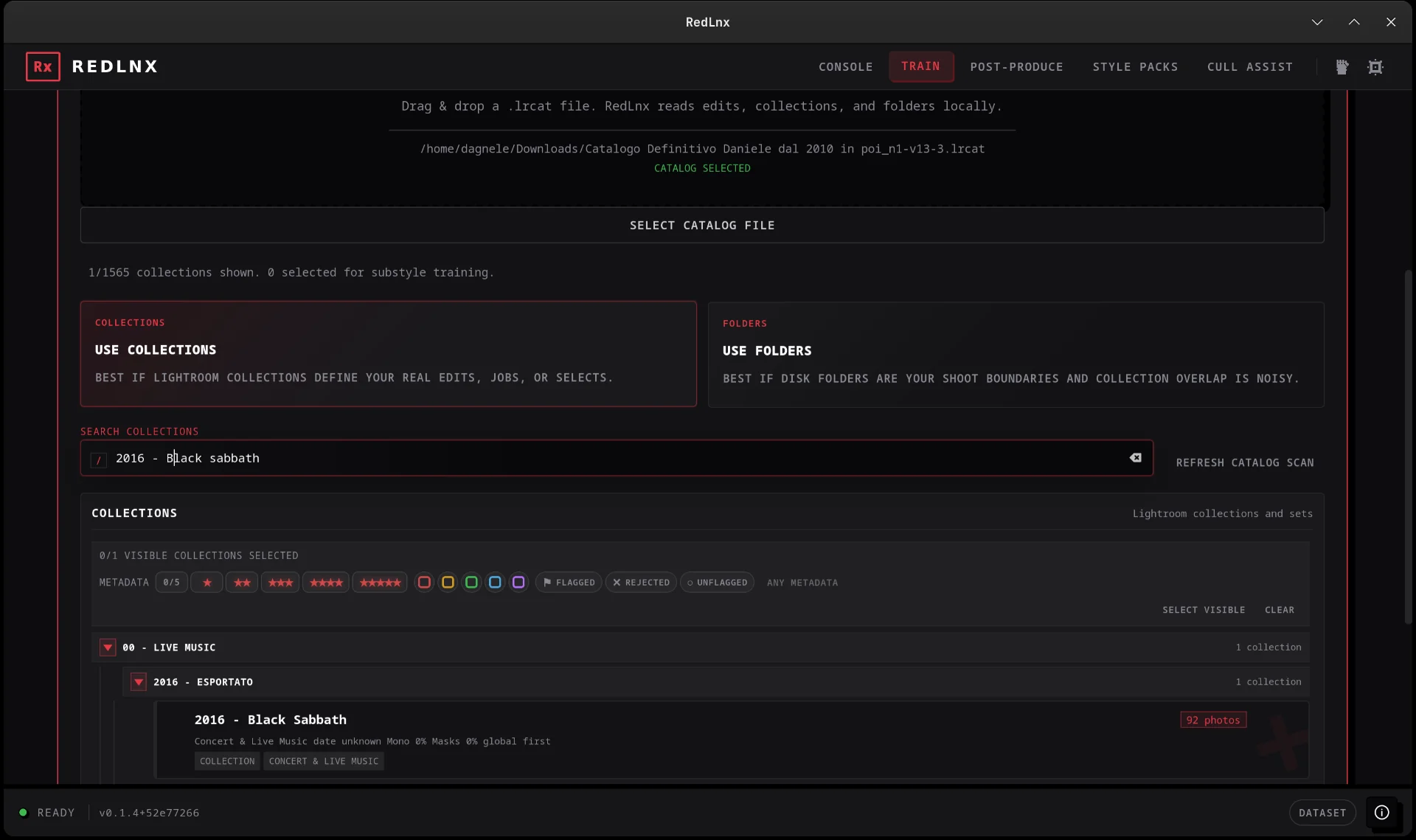Viewport: 1416px width, 840px height.
Task: Select the blue color label filter
Action: (495, 583)
